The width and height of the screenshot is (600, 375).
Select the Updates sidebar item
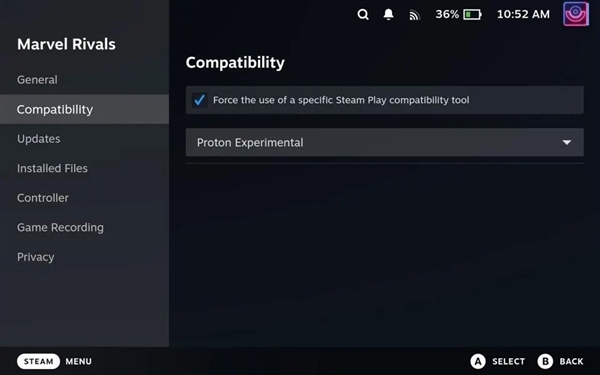(39, 139)
